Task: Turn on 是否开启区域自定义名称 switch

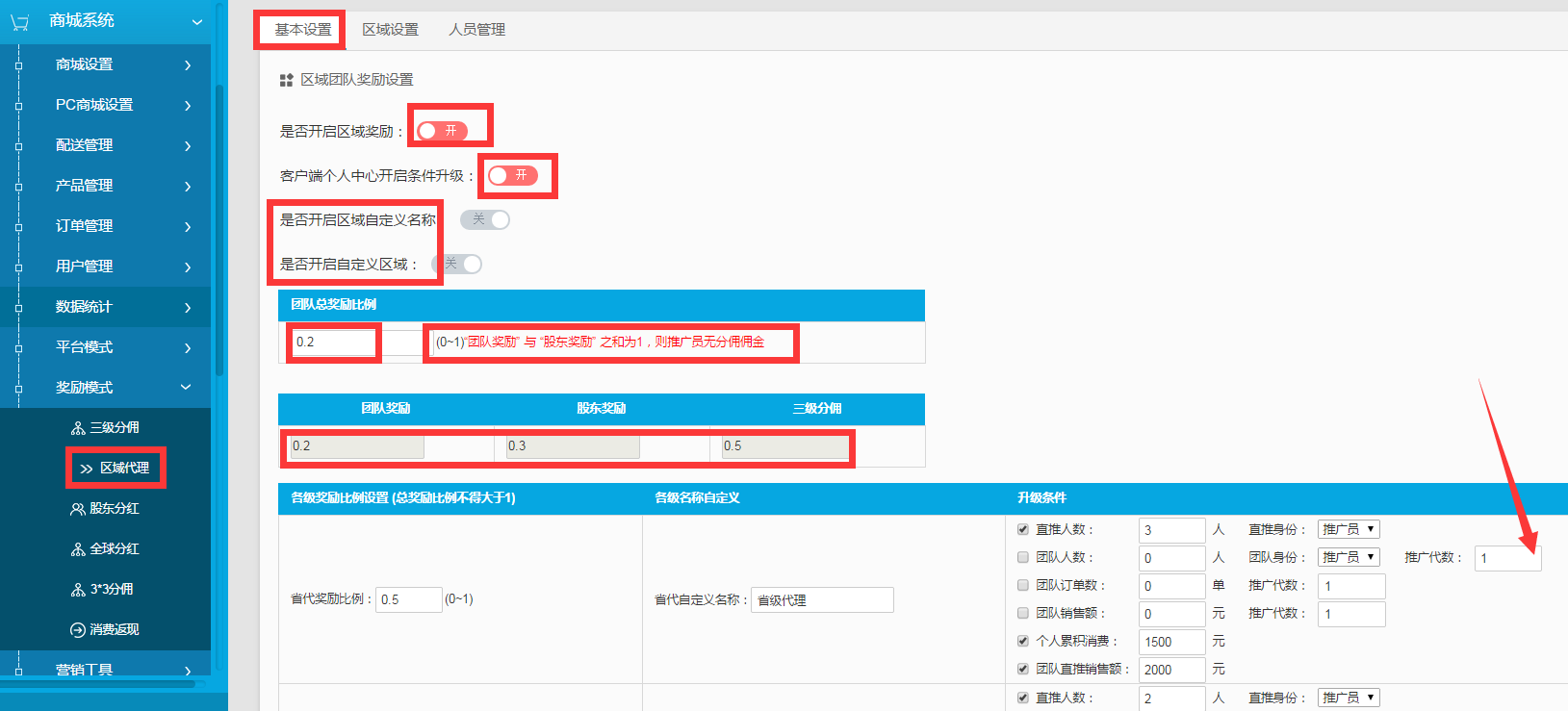Action: (x=485, y=220)
